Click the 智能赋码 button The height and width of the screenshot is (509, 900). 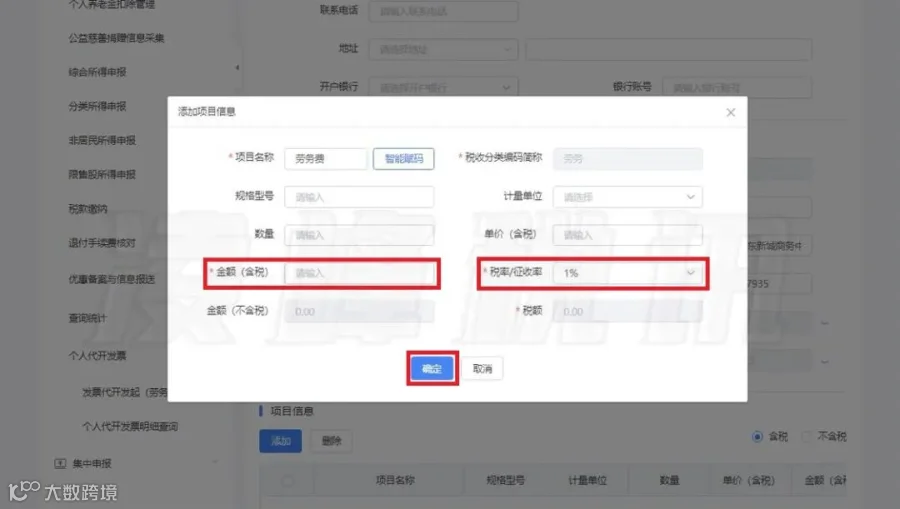(404, 158)
